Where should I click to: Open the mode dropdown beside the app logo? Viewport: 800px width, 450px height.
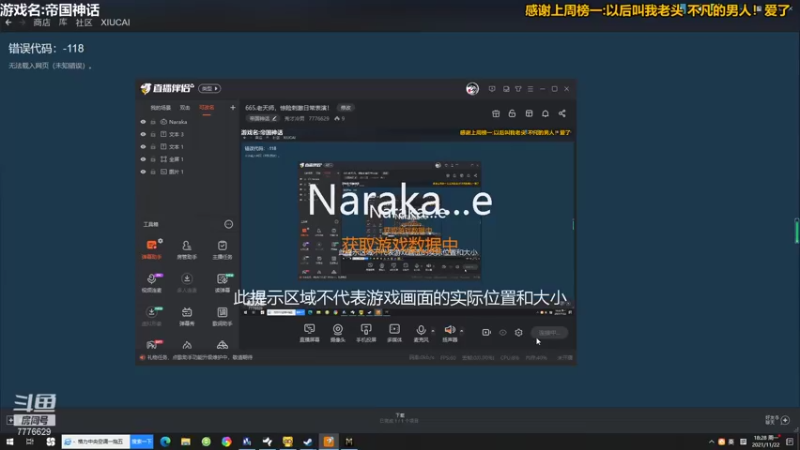(x=209, y=88)
